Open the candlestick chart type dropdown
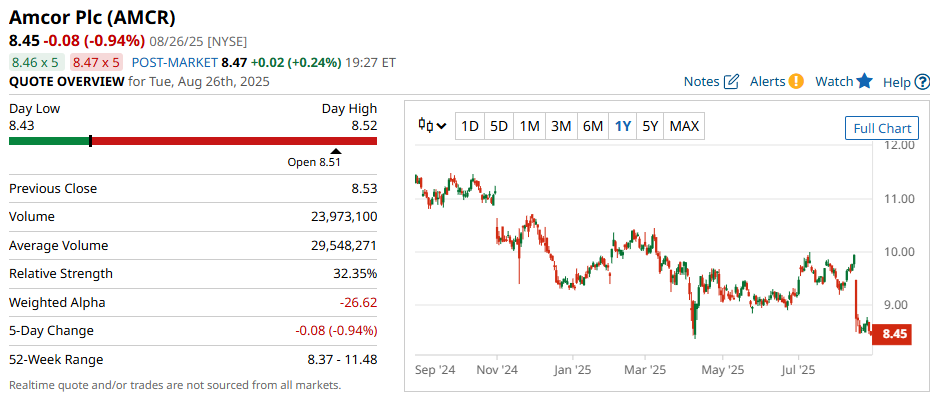This screenshot has height=406, width=936. click(x=433, y=126)
